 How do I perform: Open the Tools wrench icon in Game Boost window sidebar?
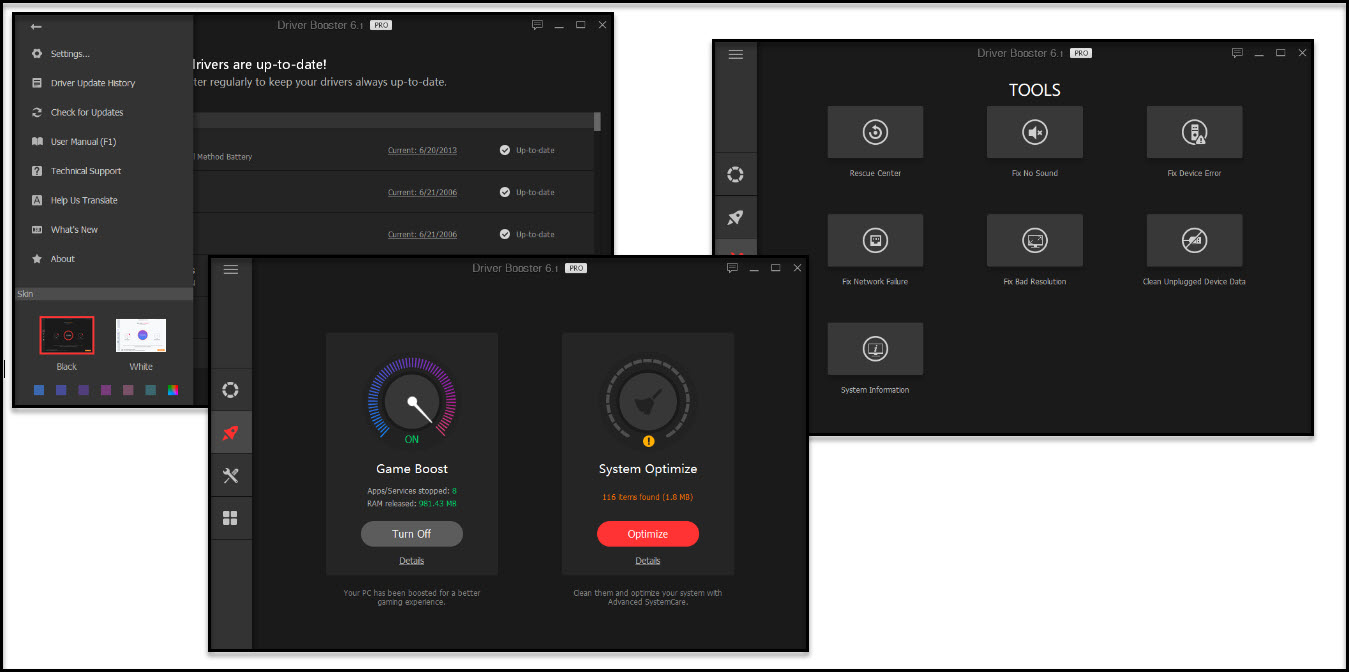[230, 476]
